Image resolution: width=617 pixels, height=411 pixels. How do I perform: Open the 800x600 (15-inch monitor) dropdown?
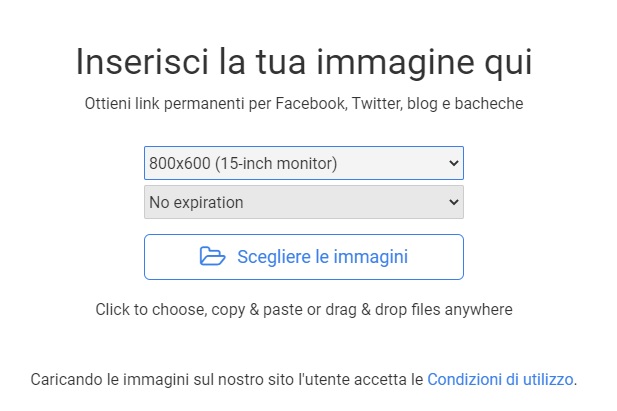pos(304,163)
